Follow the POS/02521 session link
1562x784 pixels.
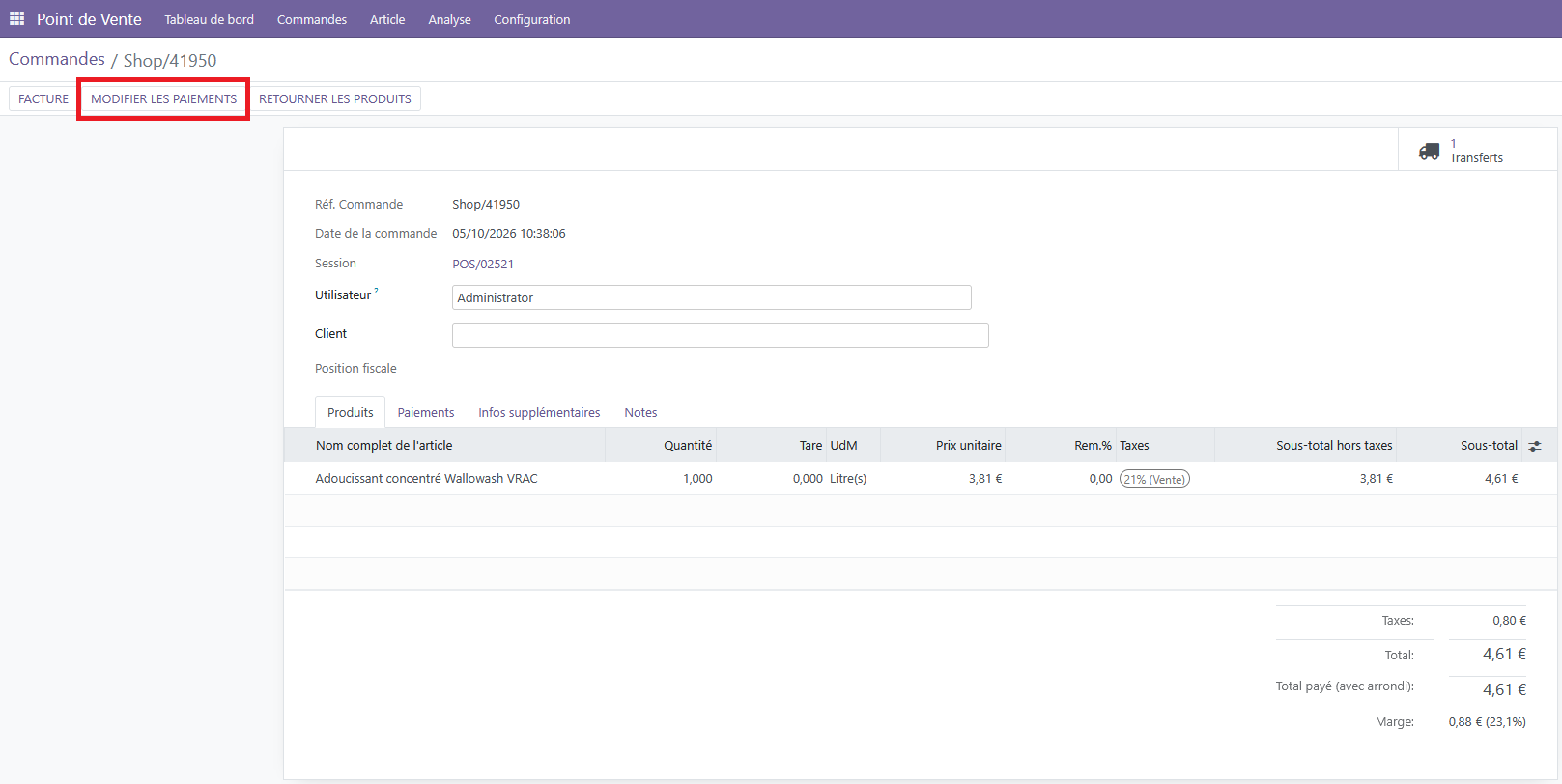(483, 264)
